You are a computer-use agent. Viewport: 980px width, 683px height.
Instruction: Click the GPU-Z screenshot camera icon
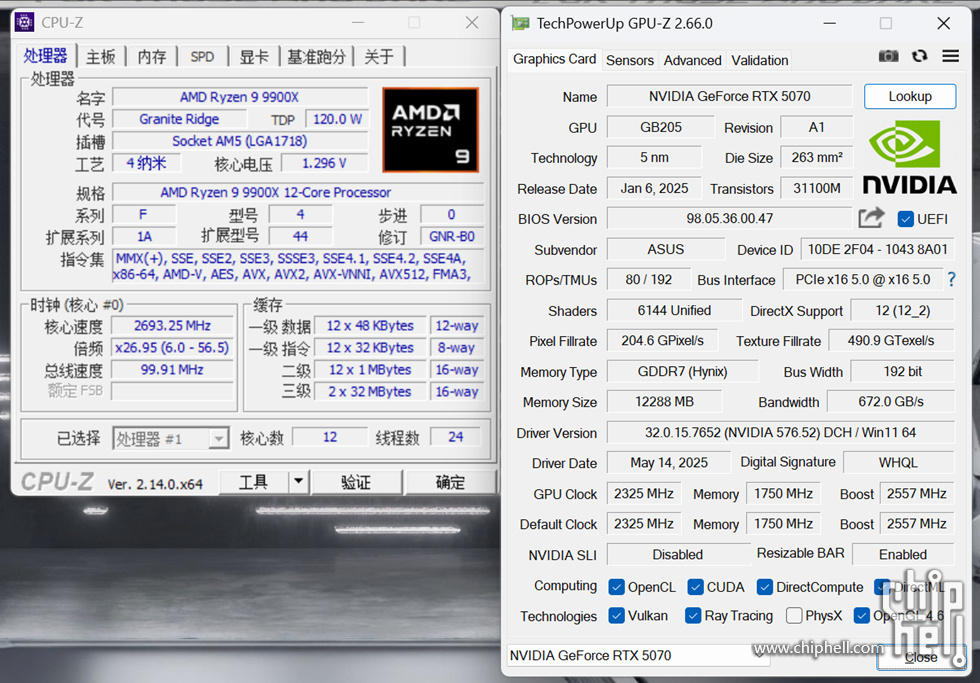[888, 56]
